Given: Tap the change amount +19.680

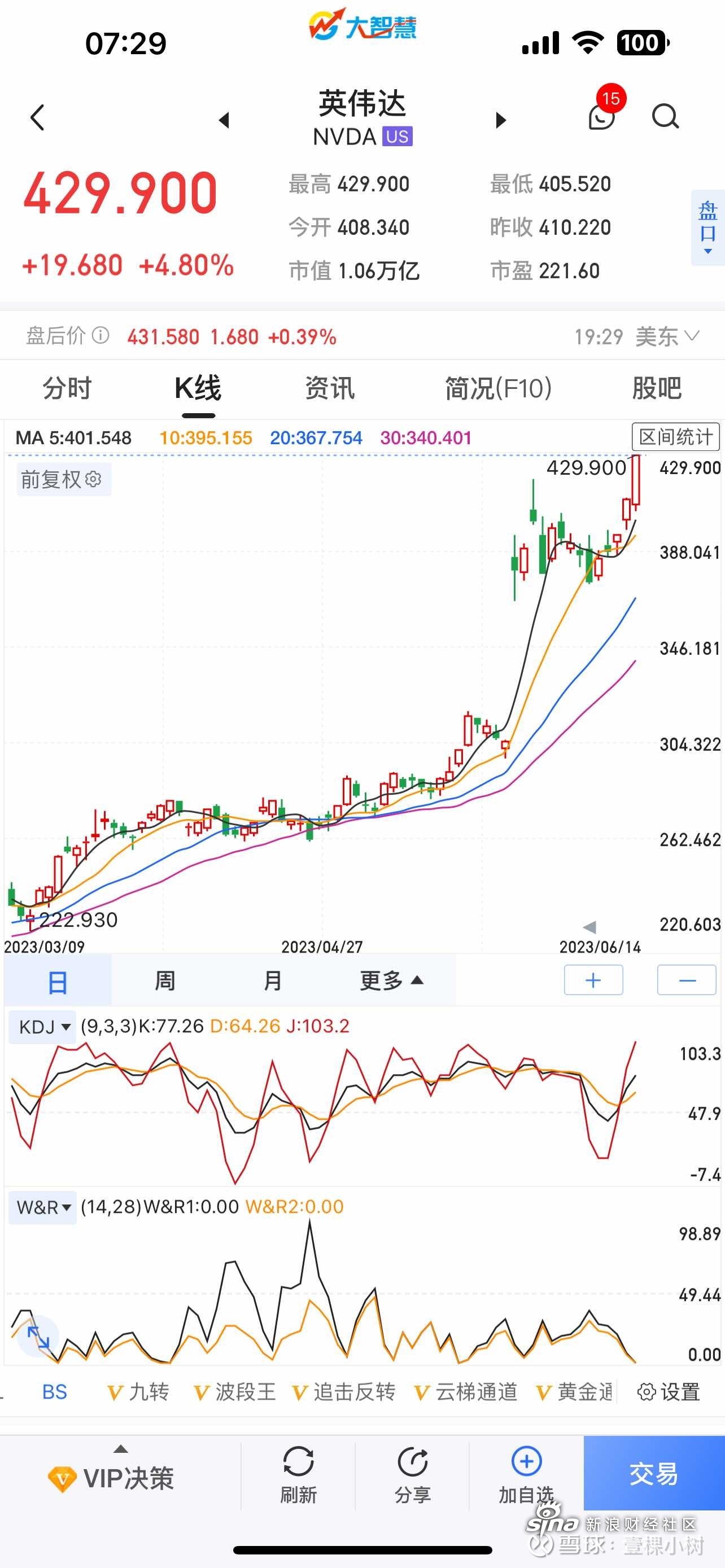Looking at the screenshot, I should point(72,265).
